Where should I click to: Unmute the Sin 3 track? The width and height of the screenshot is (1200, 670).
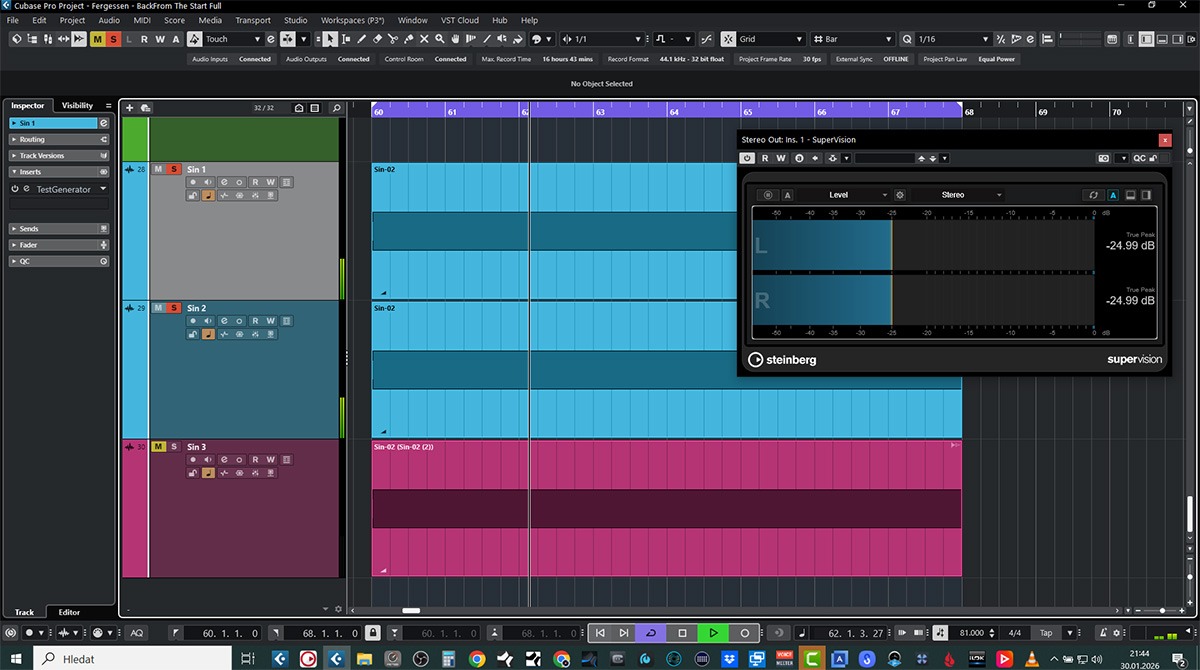[158, 447]
